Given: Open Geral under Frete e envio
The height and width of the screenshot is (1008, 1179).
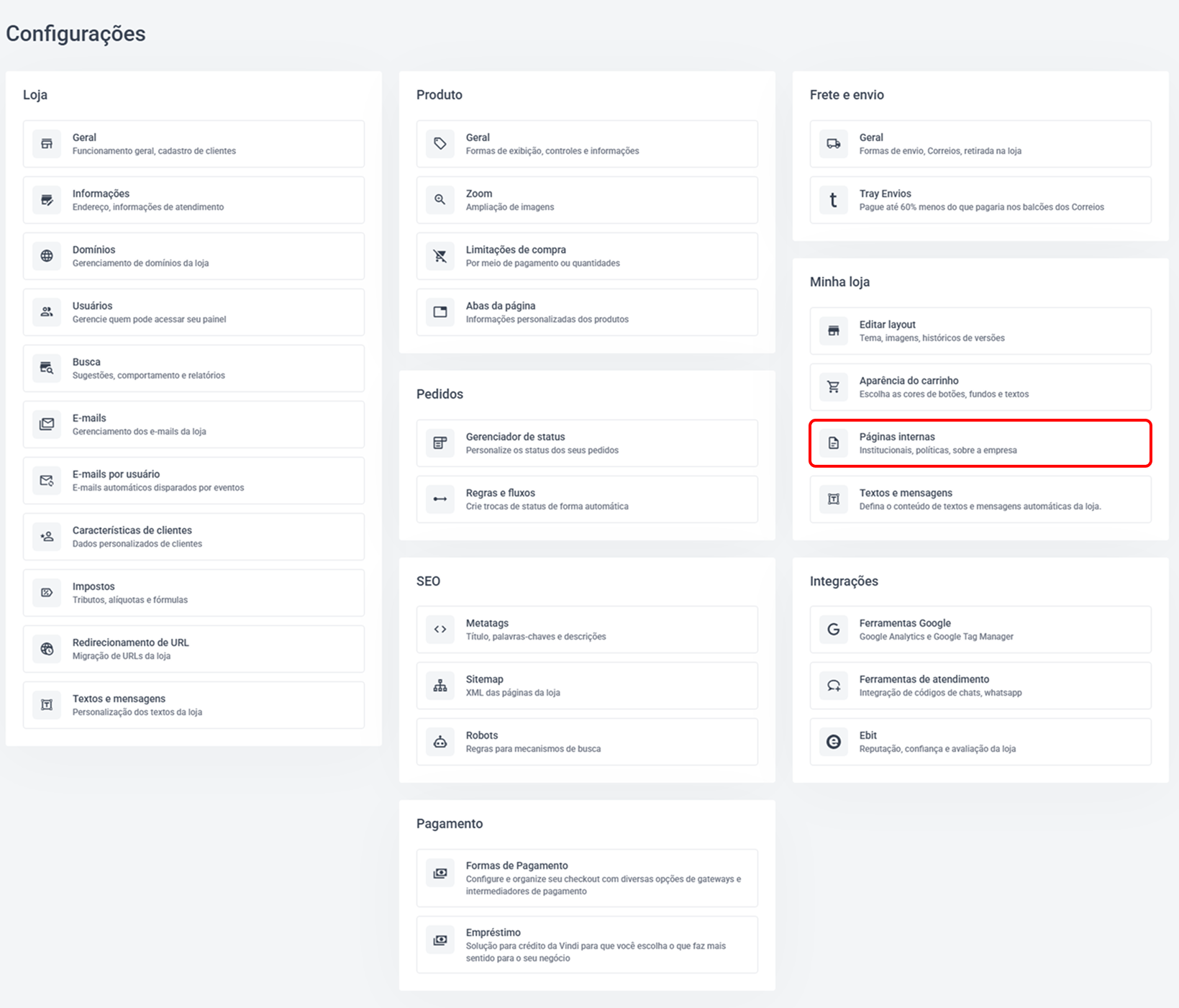Looking at the screenshot, I should tap(871, 137).
